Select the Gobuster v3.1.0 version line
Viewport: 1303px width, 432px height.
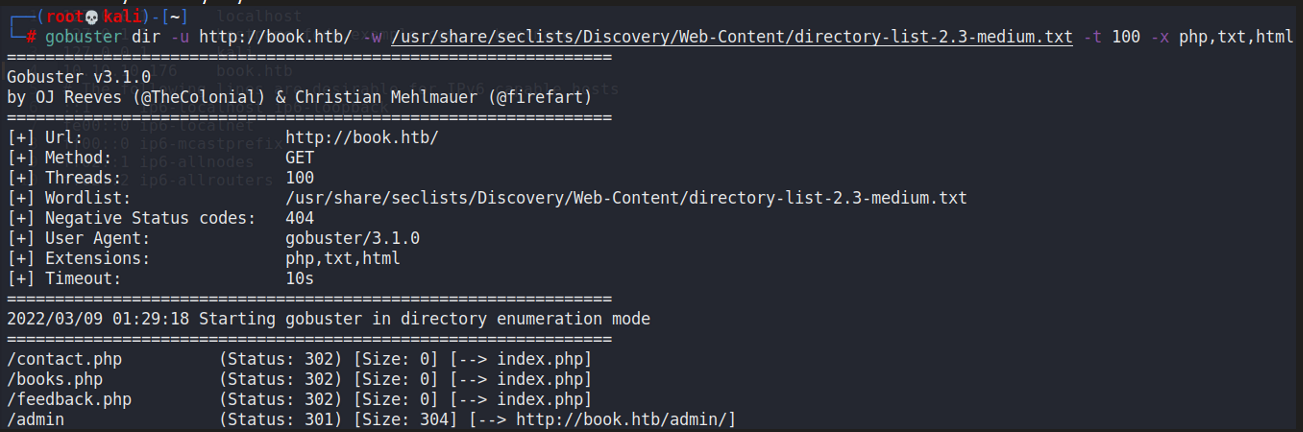pyautogui.click(x=78, y=76)
